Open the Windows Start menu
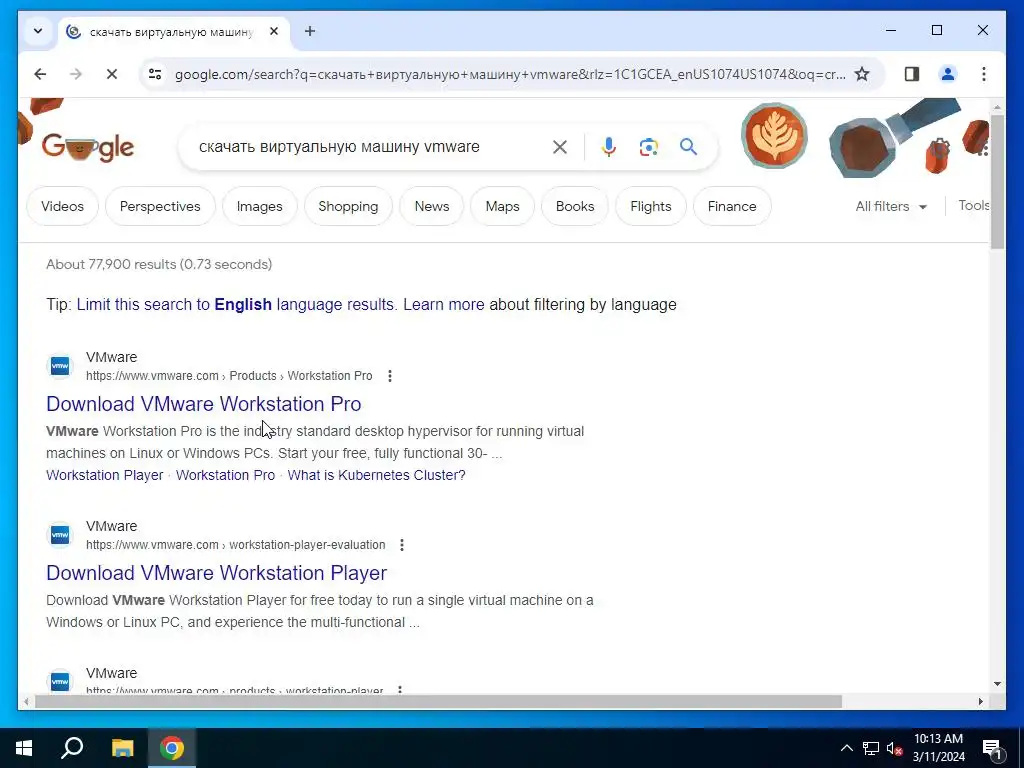The height and width of the screenshot is (768, 1024). (x=24, y=748)
